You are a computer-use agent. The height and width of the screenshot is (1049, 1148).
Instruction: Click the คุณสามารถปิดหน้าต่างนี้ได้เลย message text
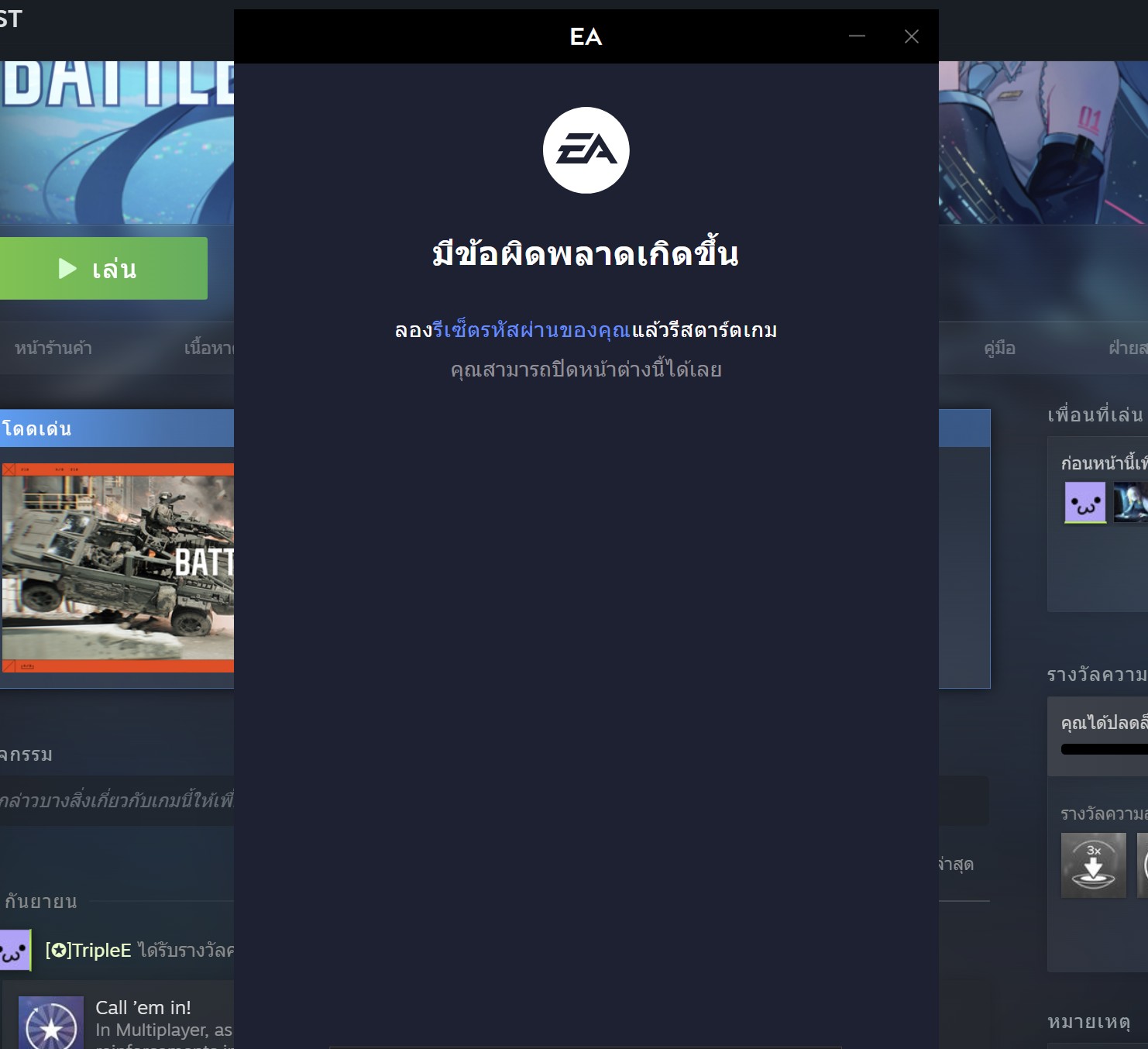click(586, 370)
